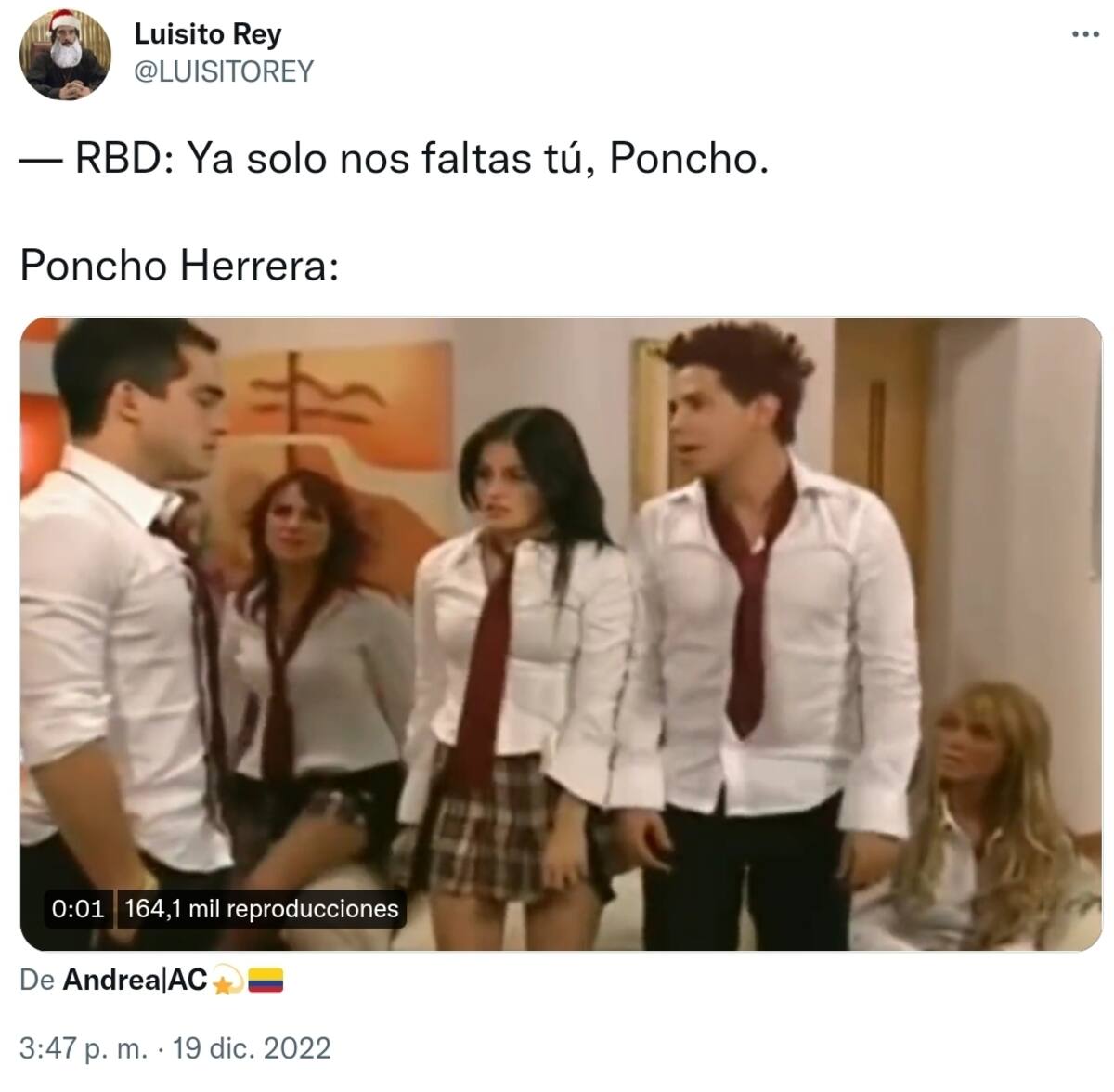Play the embedded video thumbnail
This screenshot has height=1092, width=1114.
[561, 634]
